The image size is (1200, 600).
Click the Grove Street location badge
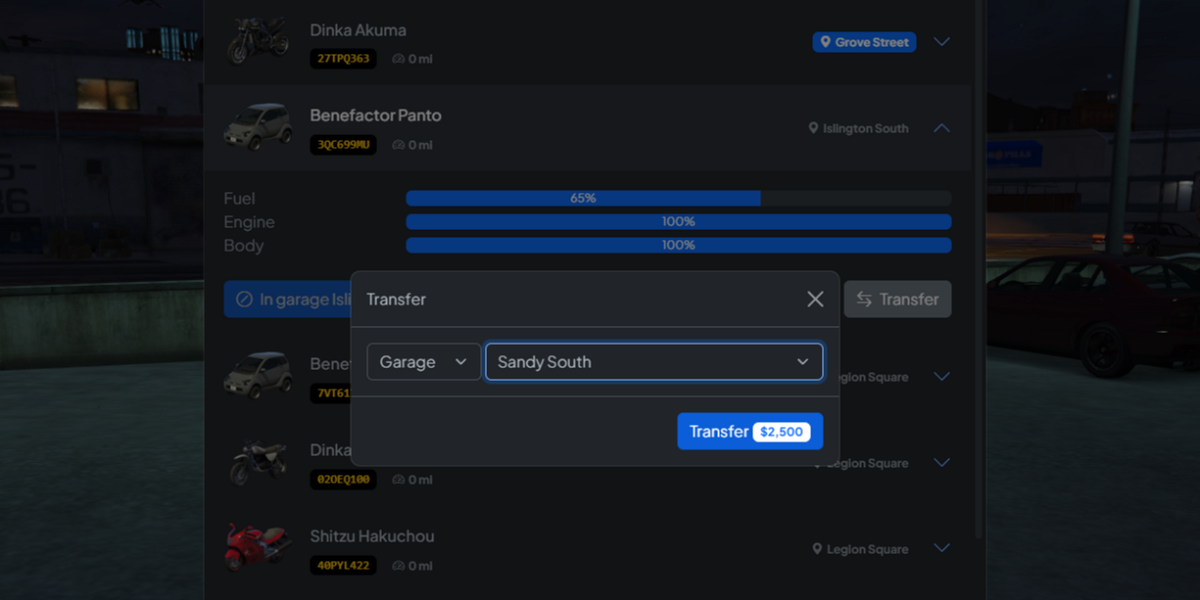click(864, 42)
